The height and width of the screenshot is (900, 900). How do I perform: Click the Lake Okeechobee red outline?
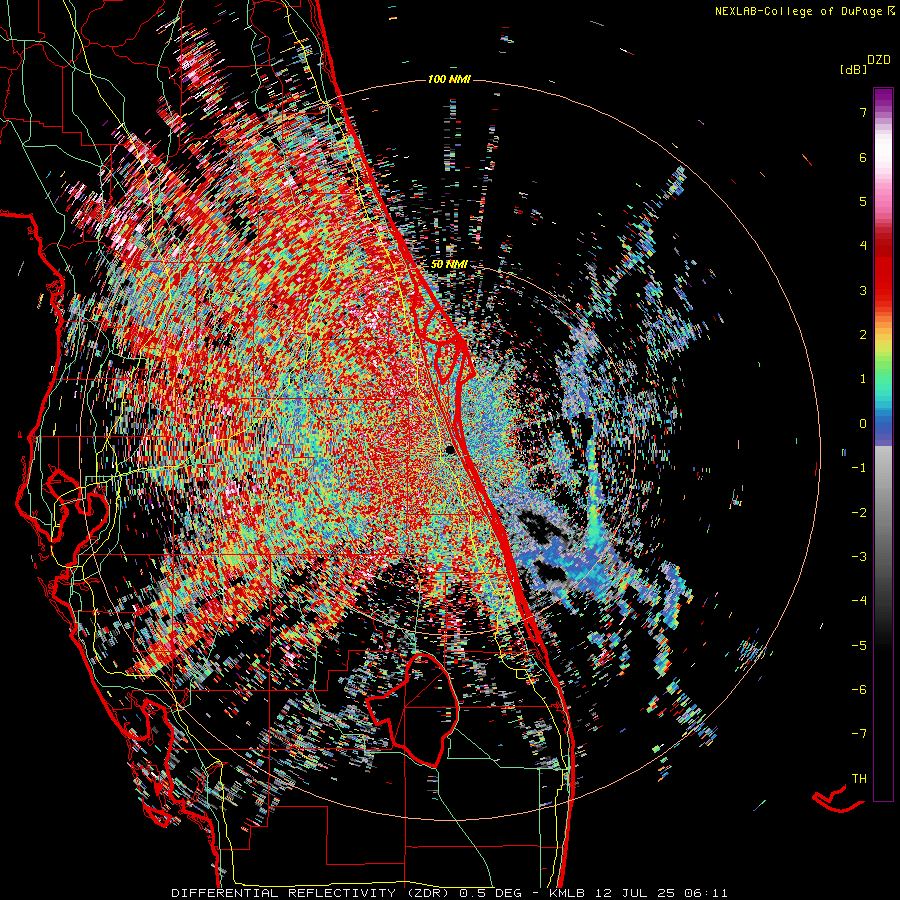tap(413, 709)
